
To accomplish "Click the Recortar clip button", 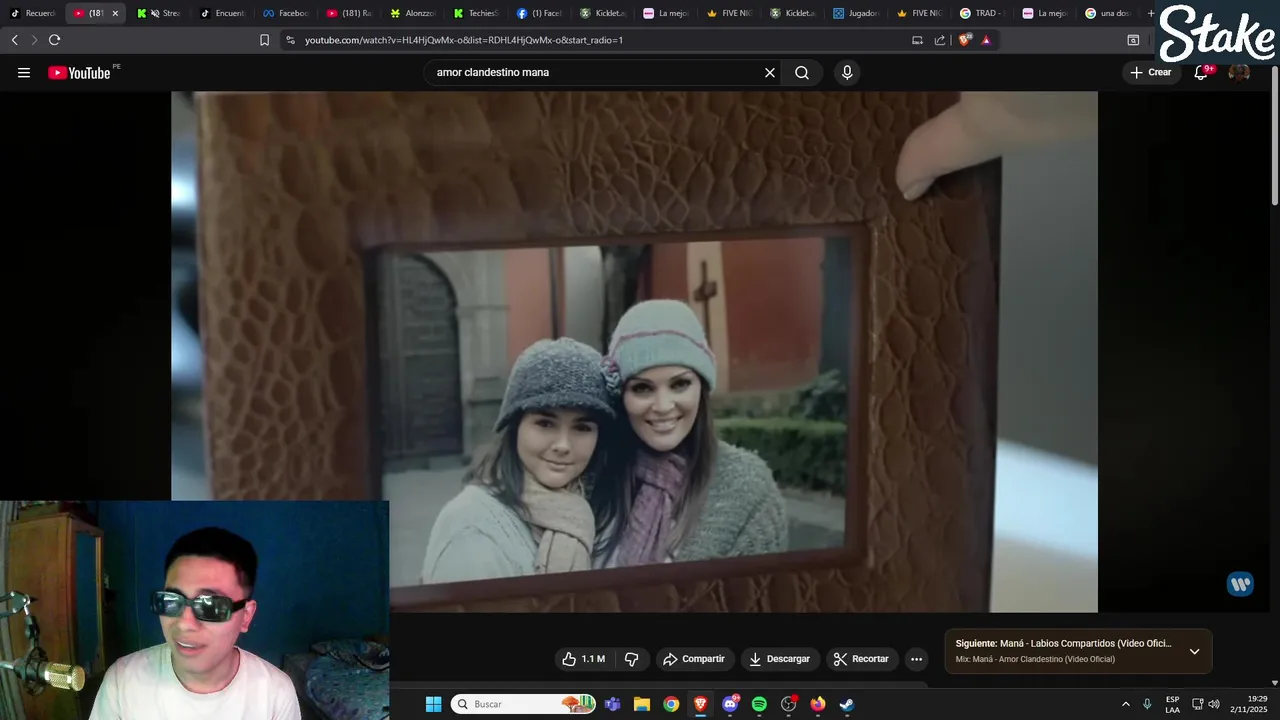I will click(x=861, y=659).
